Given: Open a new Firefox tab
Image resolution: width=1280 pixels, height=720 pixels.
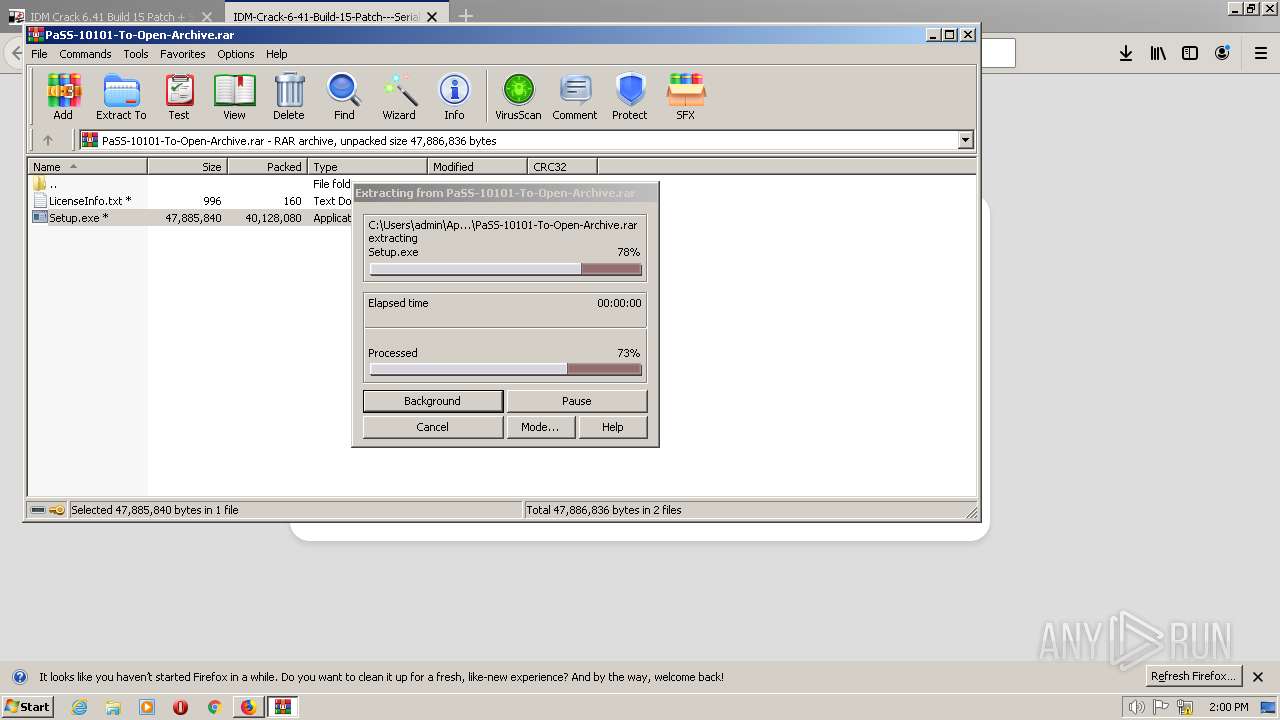Looking at the screenshot, I should click(x=466, y=16).
